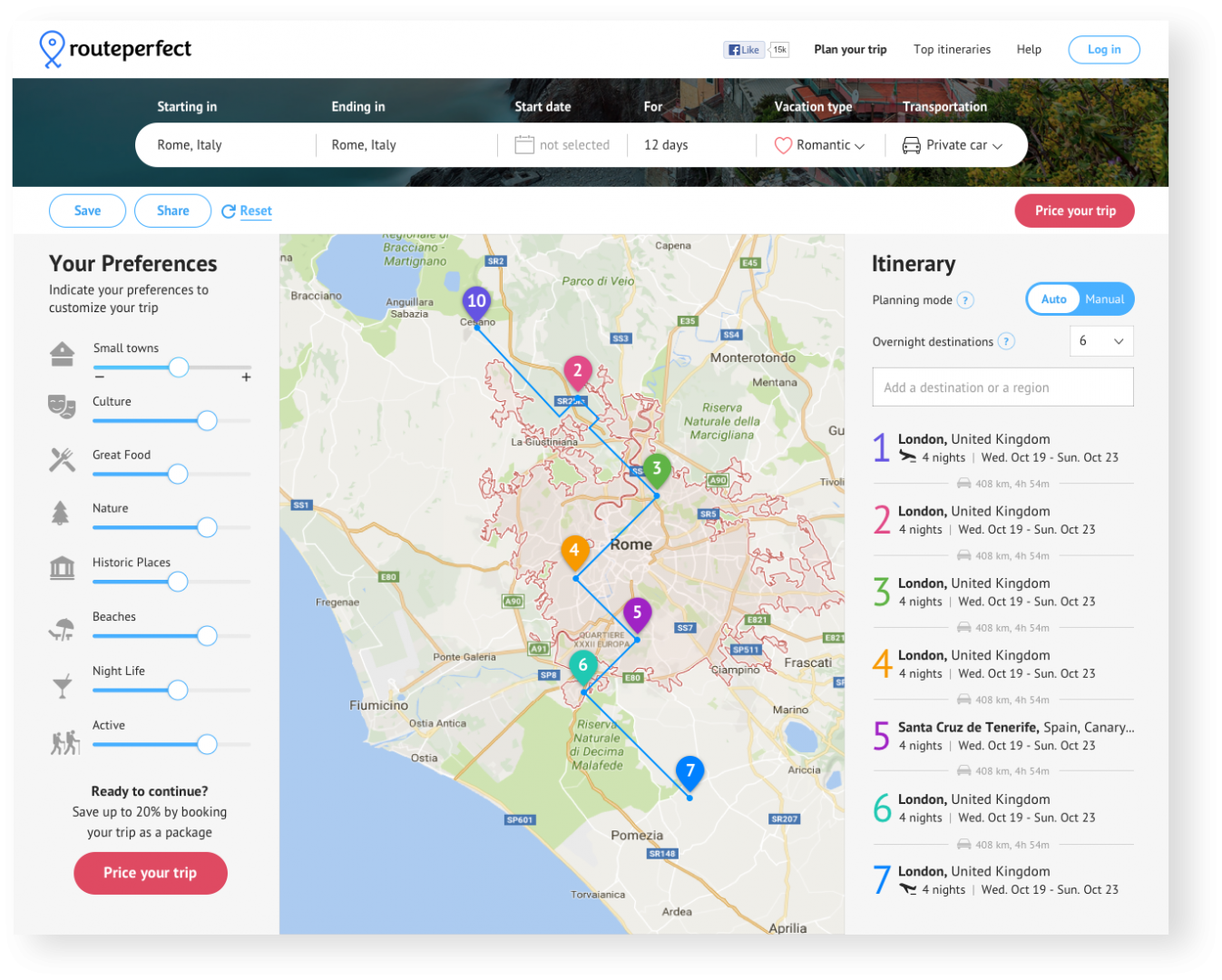
Task: Click the Add a destination or region field
Action: click(x=1002, y=387)
